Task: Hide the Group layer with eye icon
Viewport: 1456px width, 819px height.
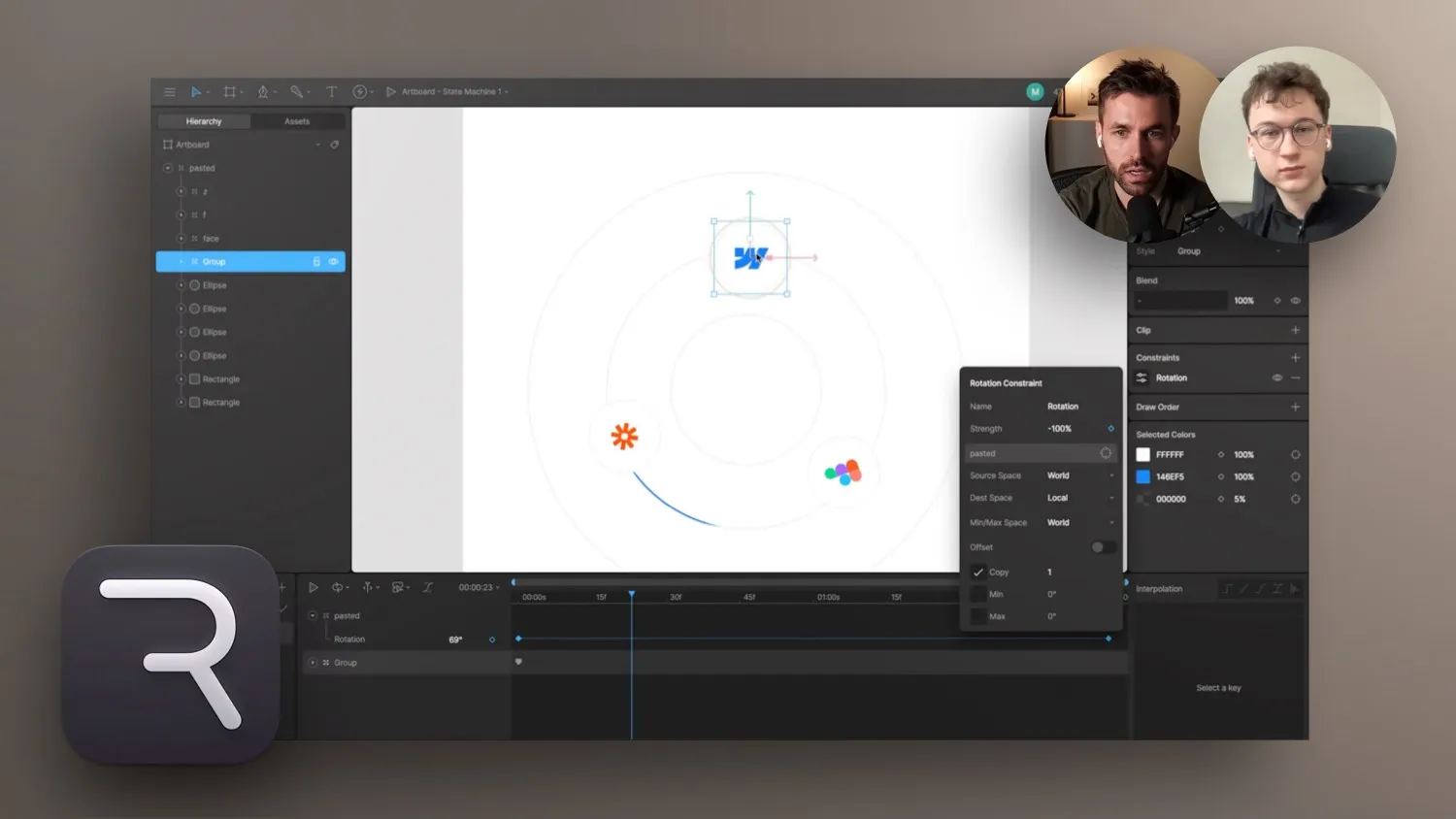Action: coord(333,262)
